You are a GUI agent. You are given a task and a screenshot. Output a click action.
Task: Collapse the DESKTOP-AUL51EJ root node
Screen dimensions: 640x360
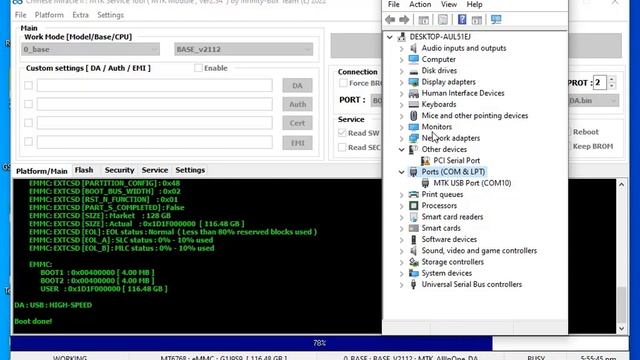click(x=390, y=37)
